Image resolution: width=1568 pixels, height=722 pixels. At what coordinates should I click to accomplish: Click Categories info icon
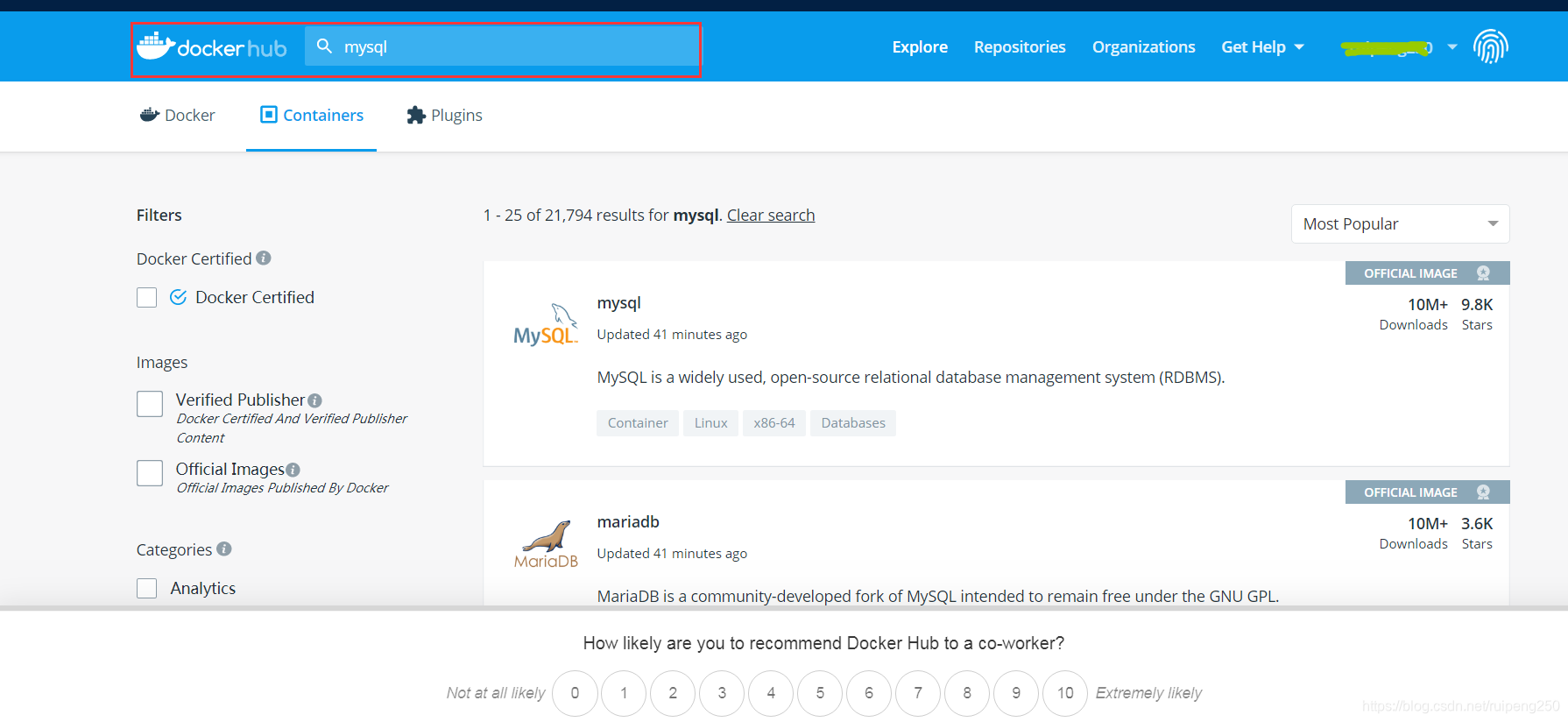[x=224, y=549]
